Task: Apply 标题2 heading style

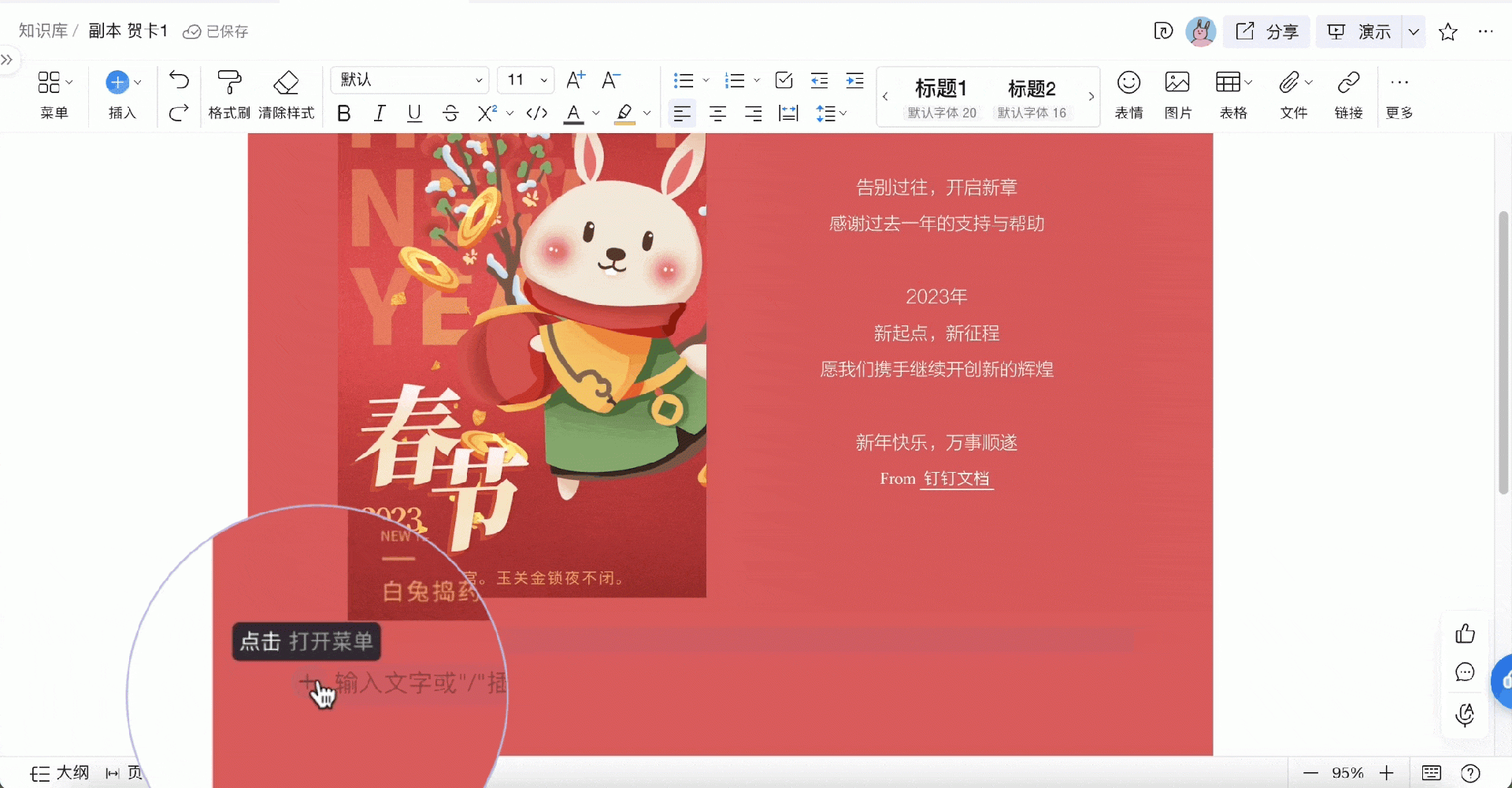Action: (x=1032, y=98)
